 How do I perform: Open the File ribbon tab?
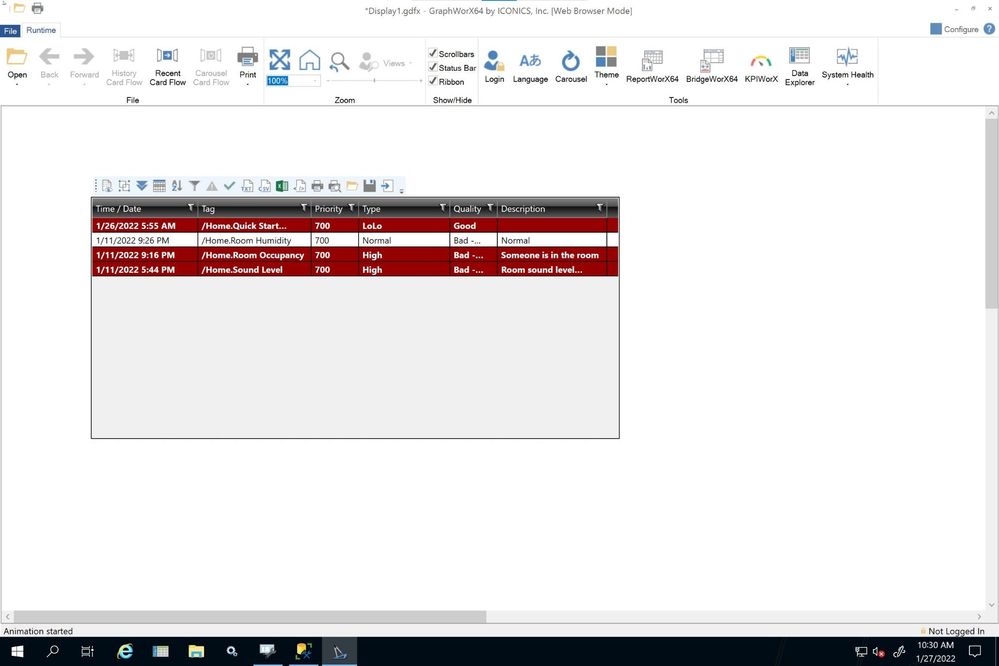tap(10, 31)
